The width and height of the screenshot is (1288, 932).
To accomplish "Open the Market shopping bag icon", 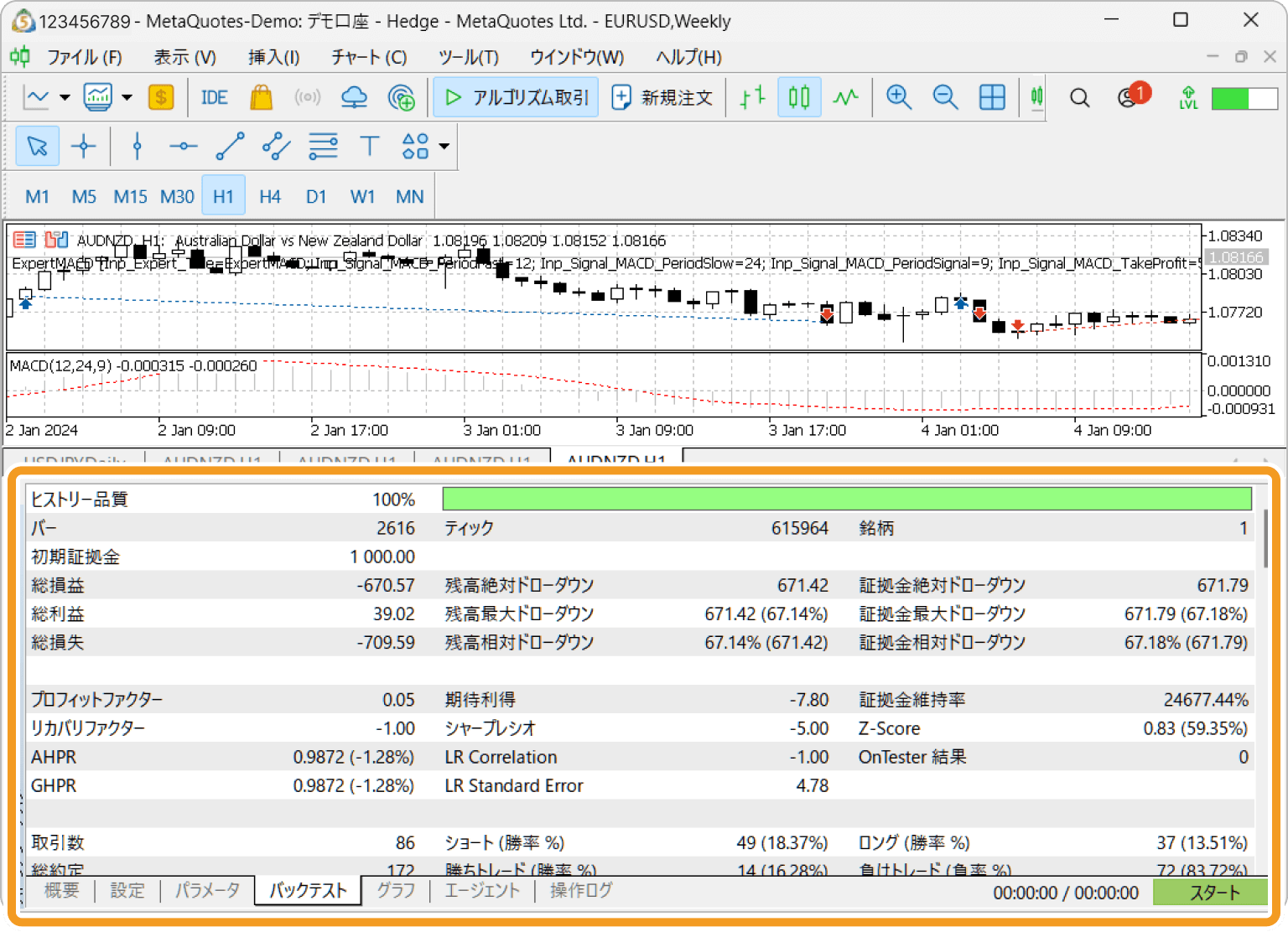I will [262, 98].
